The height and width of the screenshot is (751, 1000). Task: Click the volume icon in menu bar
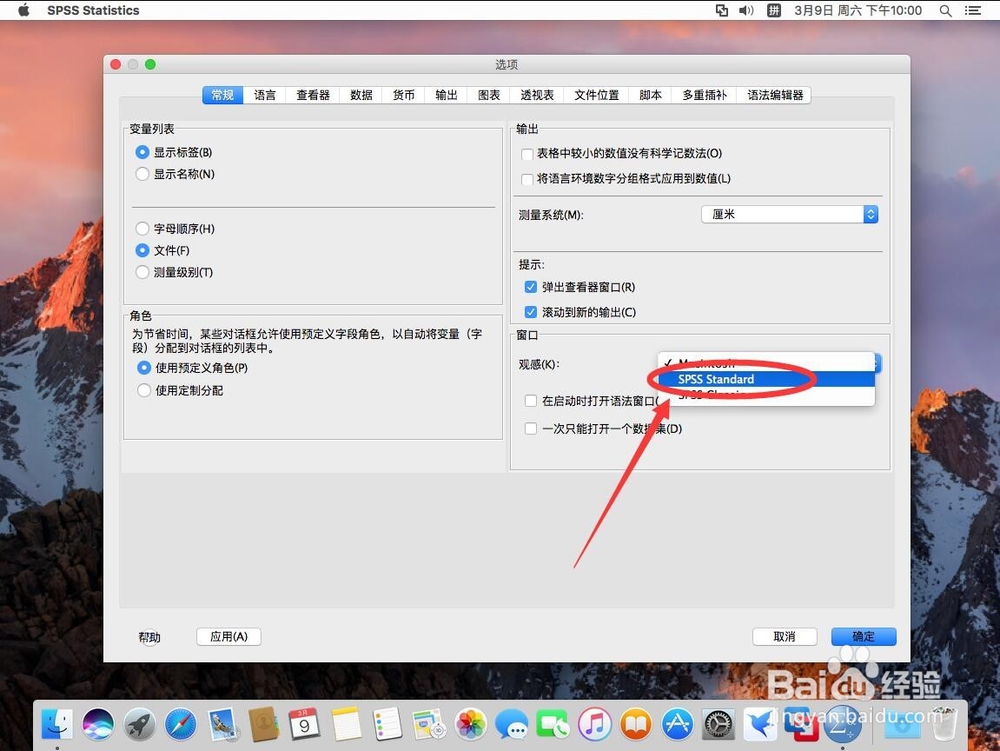746,10
